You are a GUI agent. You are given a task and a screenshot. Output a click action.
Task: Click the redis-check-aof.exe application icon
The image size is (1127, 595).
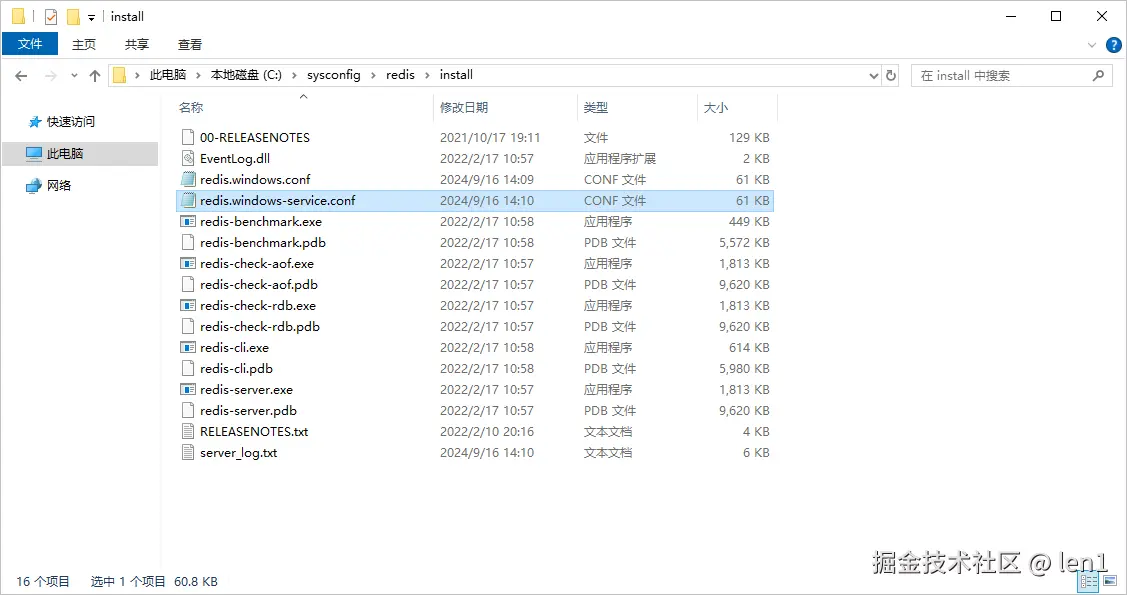point(188,263)
